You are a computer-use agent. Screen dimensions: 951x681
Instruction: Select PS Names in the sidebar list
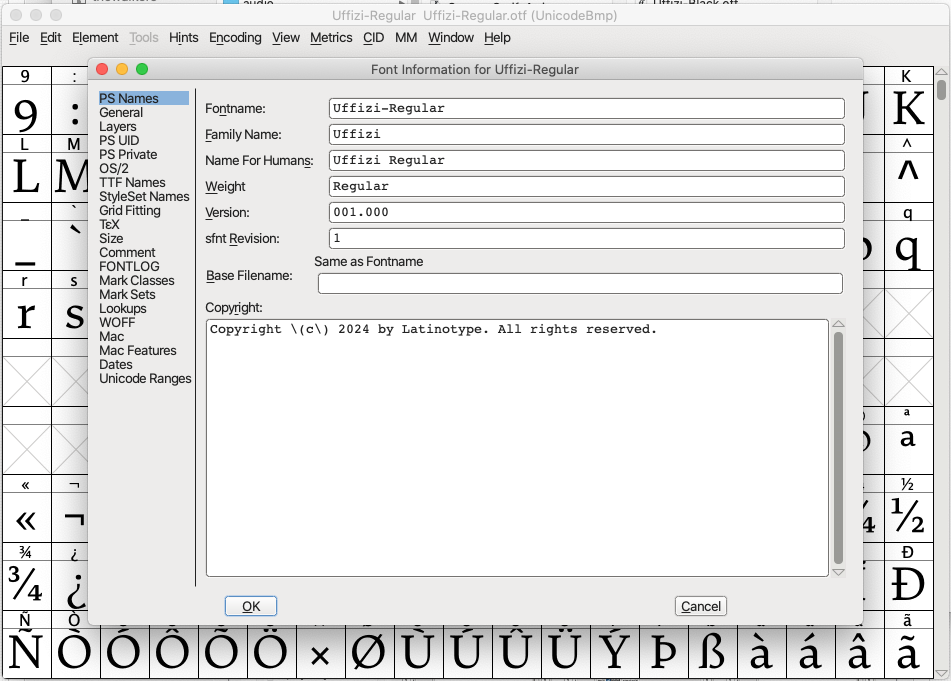point(144,98)
